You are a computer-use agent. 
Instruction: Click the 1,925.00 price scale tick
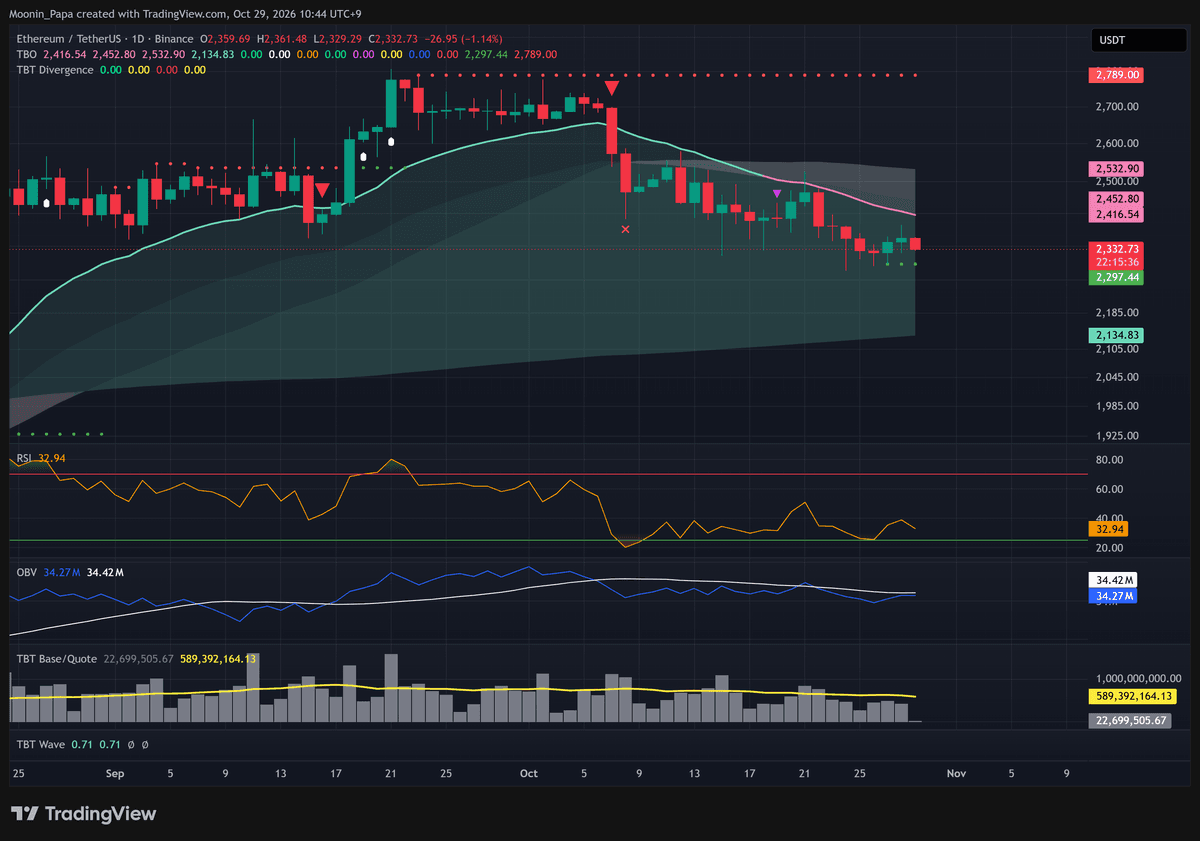click(1116, 436)
